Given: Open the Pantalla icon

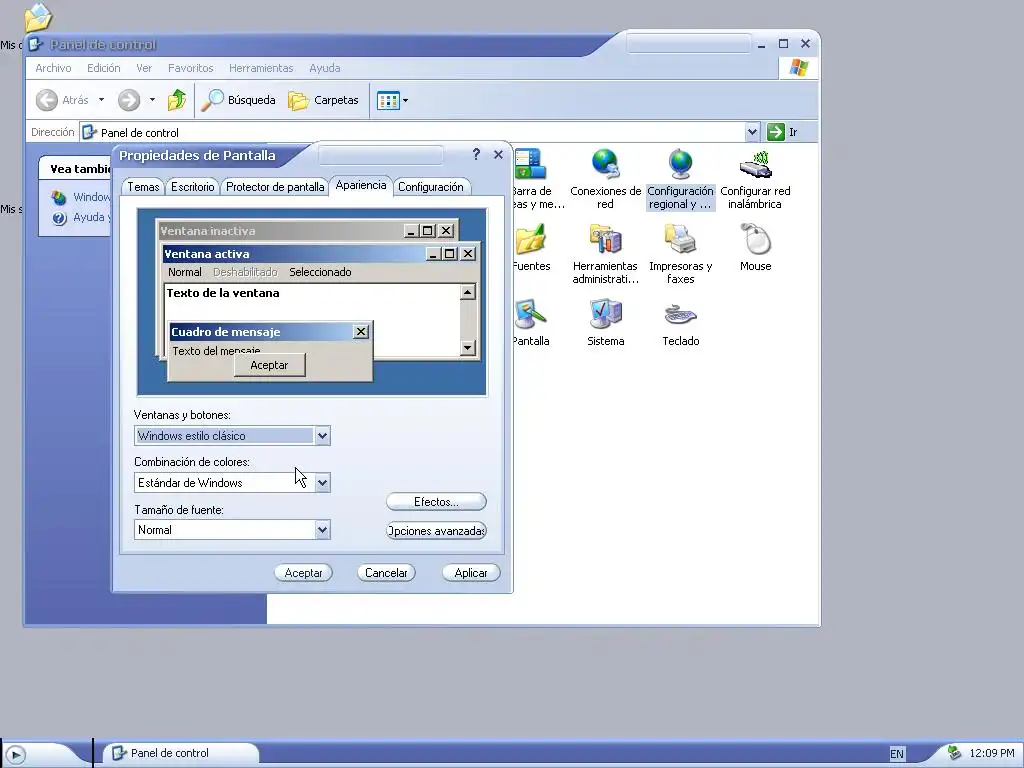Looking at the screenshot, I should pos(530,315).
